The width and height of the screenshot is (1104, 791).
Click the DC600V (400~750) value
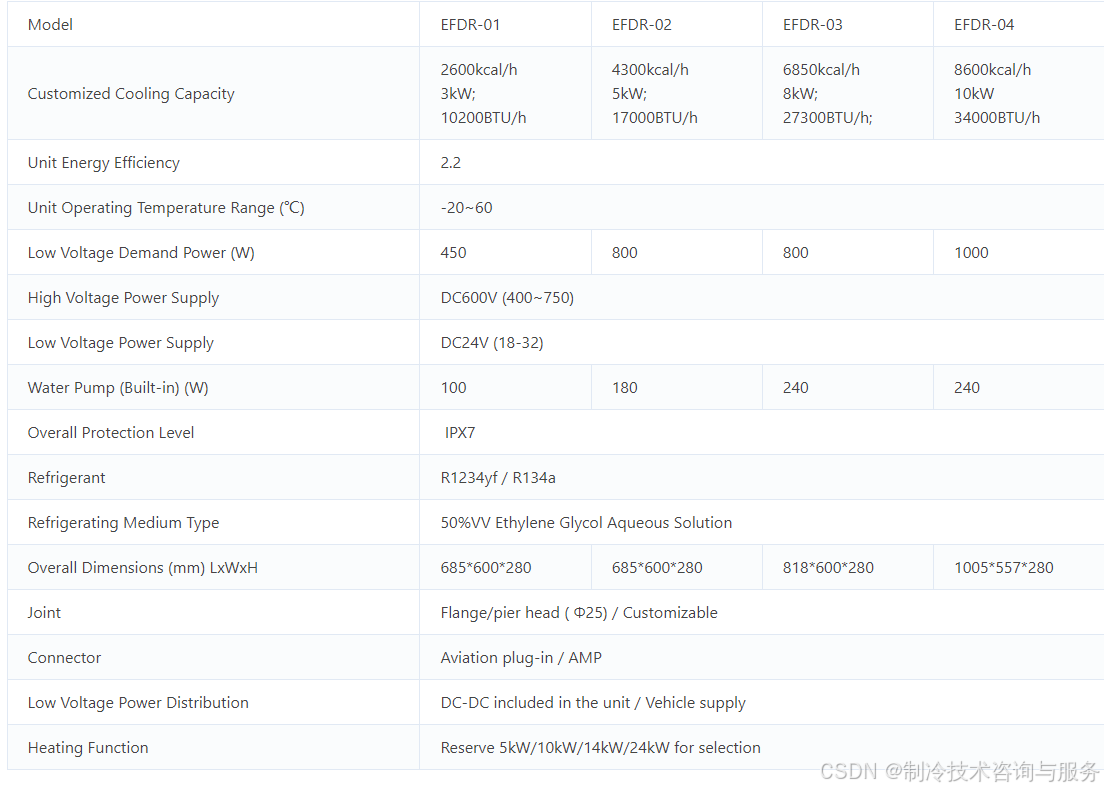pyautogui.click(x=507, y=298)
